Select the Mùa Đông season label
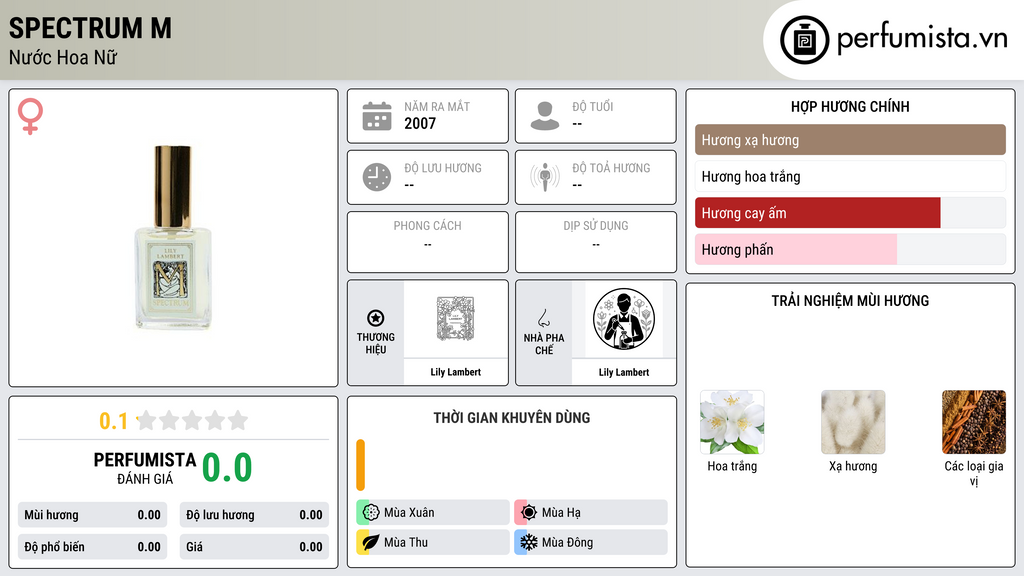This screenshot has height=576, width=1024. 567,542
